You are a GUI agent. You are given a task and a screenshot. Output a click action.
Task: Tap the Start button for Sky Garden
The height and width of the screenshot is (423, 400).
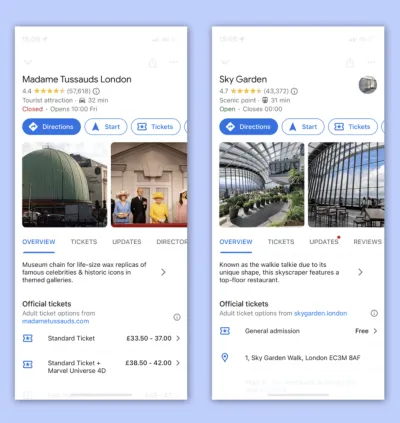click(303, 127)
